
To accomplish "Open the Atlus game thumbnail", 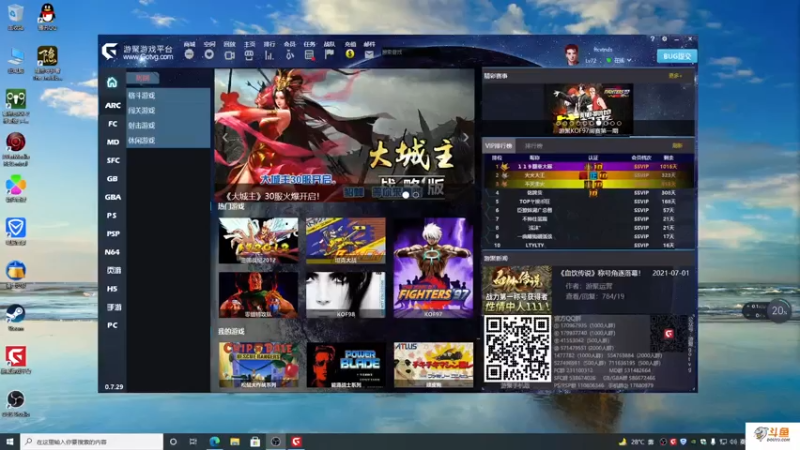I will 433,365.
